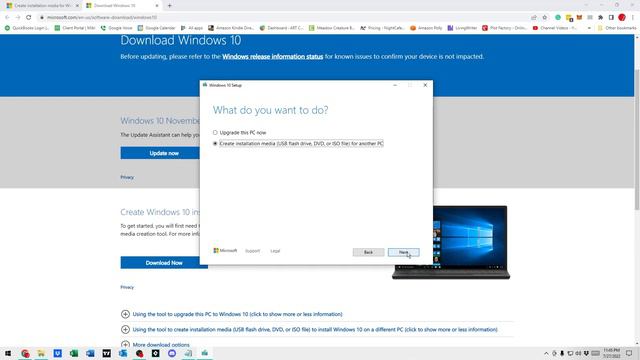The height and width of the screenshot is (360, 640).
Task: Open Excel from the taskbar
Action: pyautogui.click(x=74, y=353)
